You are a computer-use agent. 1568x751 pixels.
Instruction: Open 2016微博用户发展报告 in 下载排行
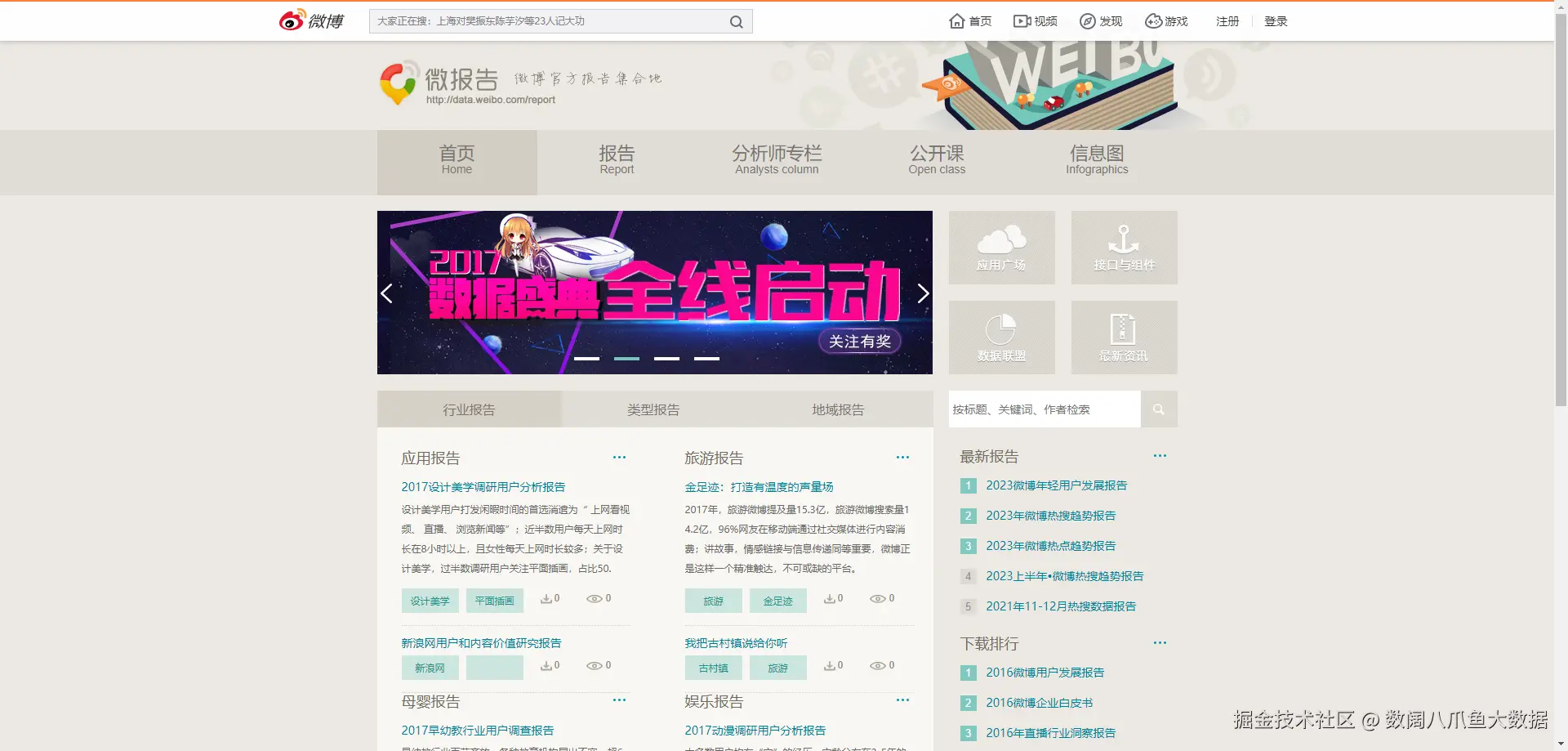click(x=1045, y=673)
